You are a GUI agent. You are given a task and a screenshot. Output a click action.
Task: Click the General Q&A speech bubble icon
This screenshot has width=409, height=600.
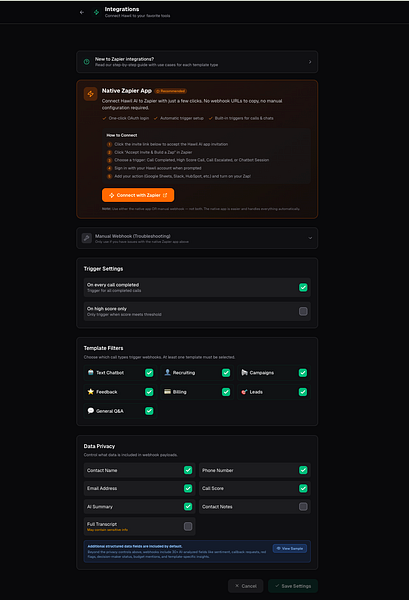click(91, 411)
